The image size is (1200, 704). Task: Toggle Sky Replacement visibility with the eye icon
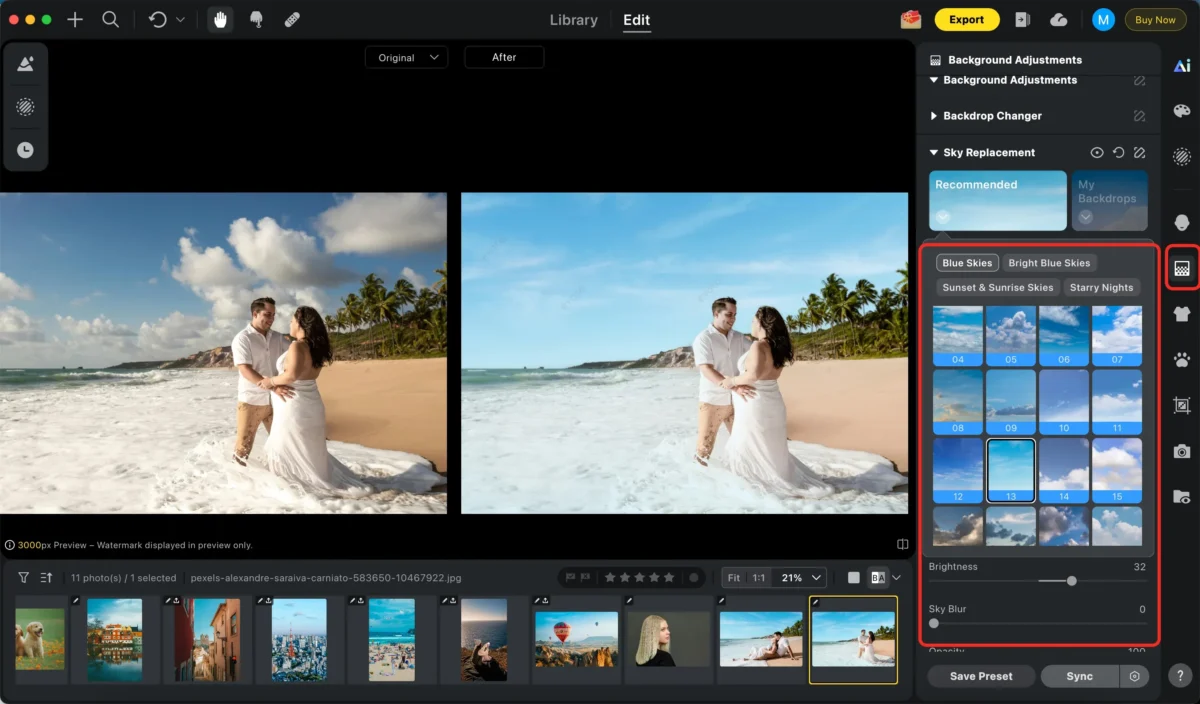pos(1097,152)
